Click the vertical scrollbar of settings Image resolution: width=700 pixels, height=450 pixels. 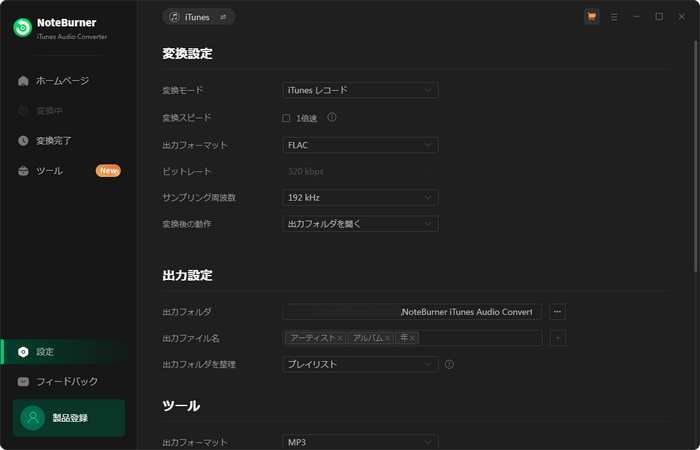[x=696, y=156]
